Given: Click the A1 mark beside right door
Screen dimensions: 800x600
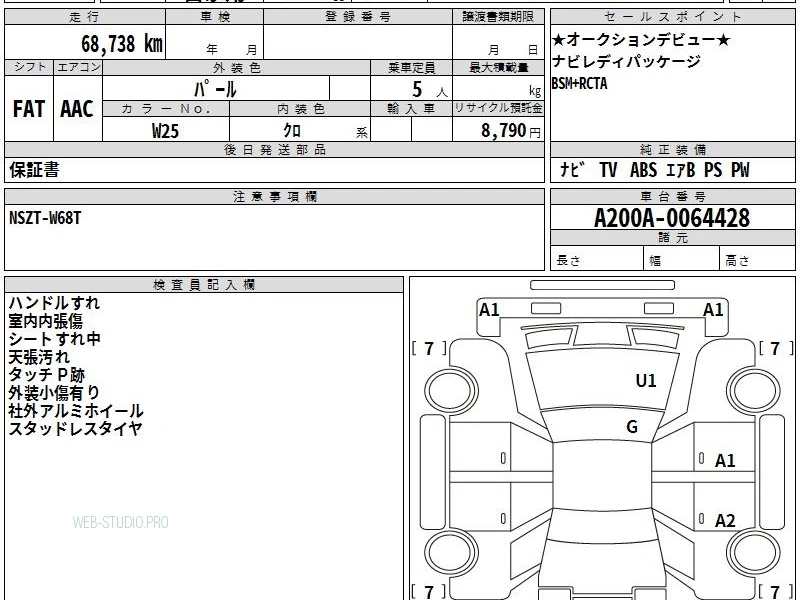Looking at the screenshot, I should click(725, 461).
